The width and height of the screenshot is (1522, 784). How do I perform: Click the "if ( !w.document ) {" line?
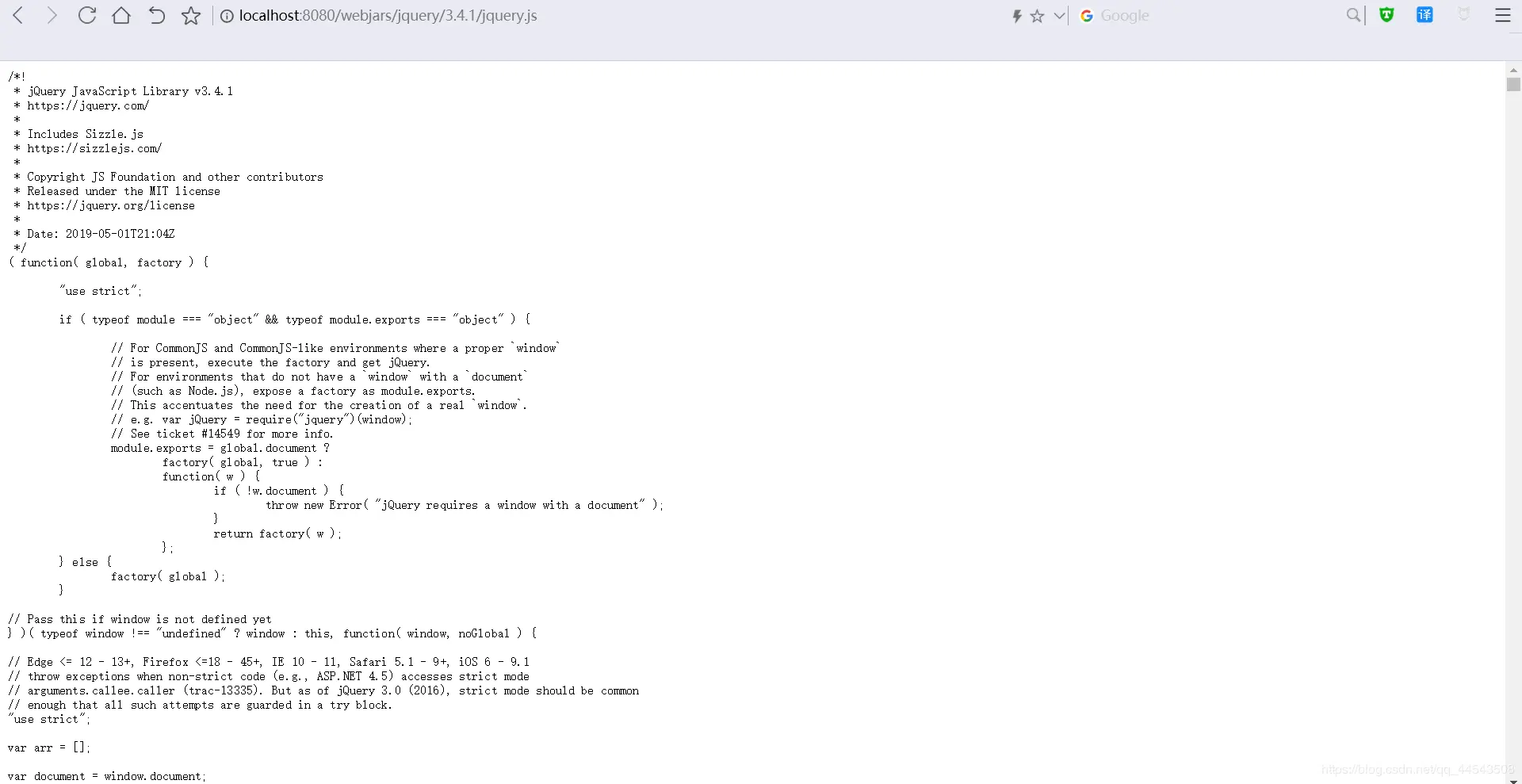click(x=279, y=491)
